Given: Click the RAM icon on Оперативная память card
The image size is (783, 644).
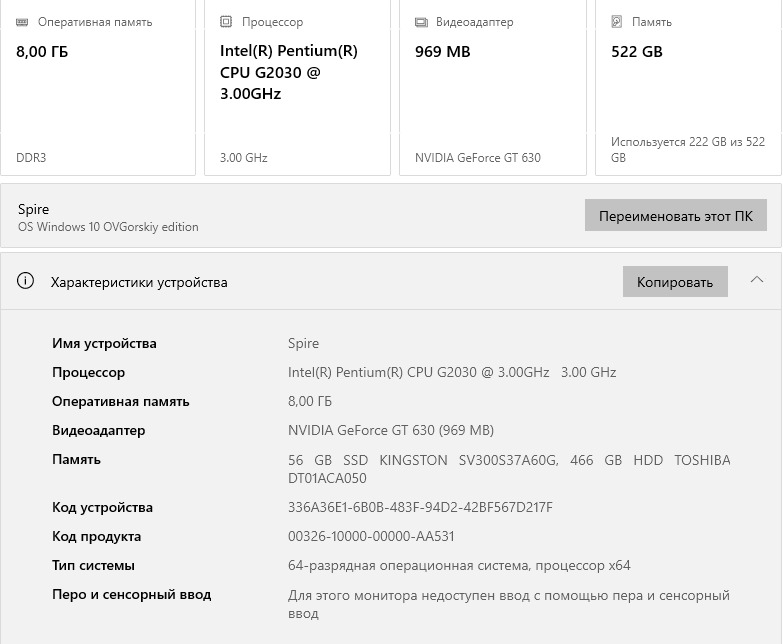Looking at the screenshot, I should [x=23, y=21].
